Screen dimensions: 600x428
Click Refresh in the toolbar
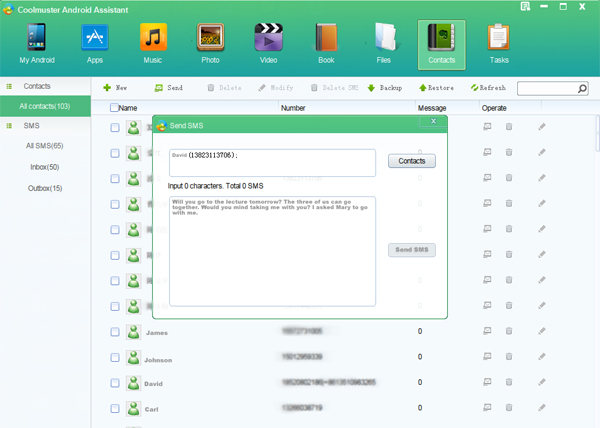[x=489, y=88]
